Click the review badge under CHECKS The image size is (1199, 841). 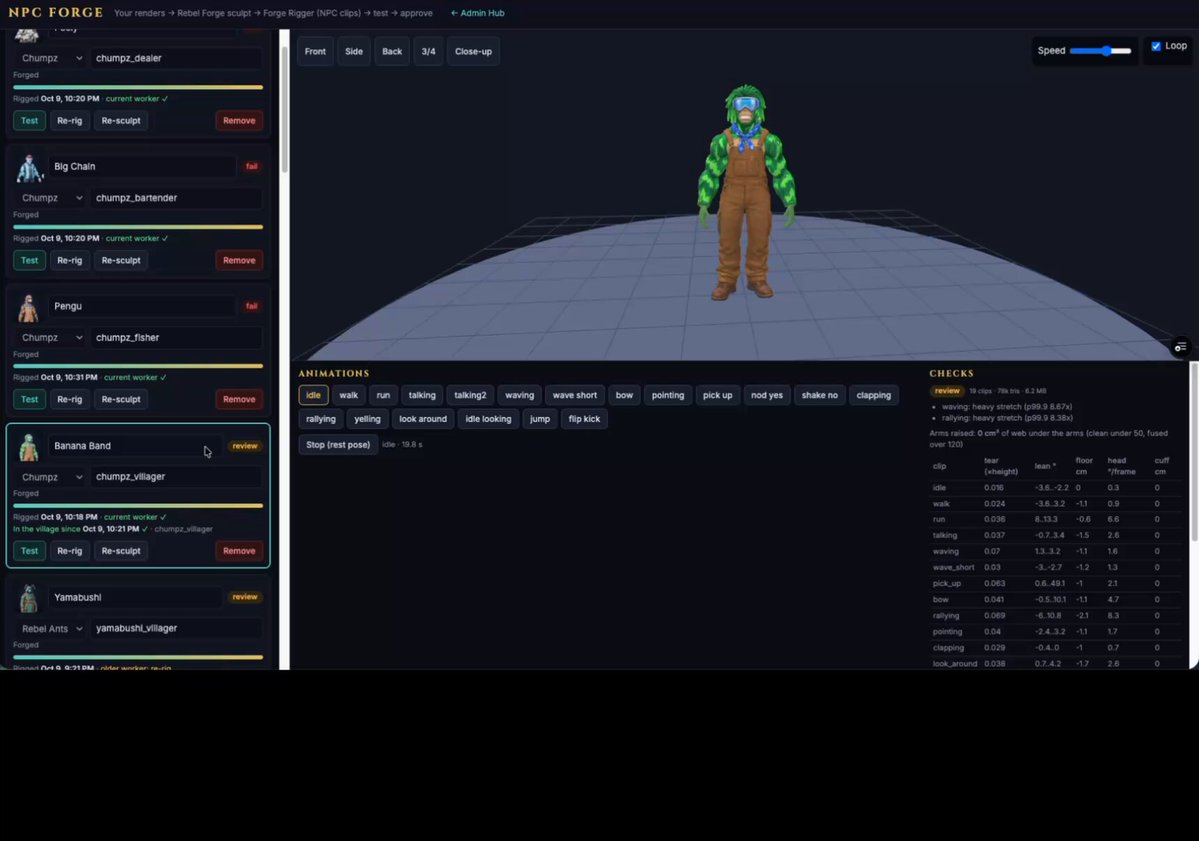point(947,391)
